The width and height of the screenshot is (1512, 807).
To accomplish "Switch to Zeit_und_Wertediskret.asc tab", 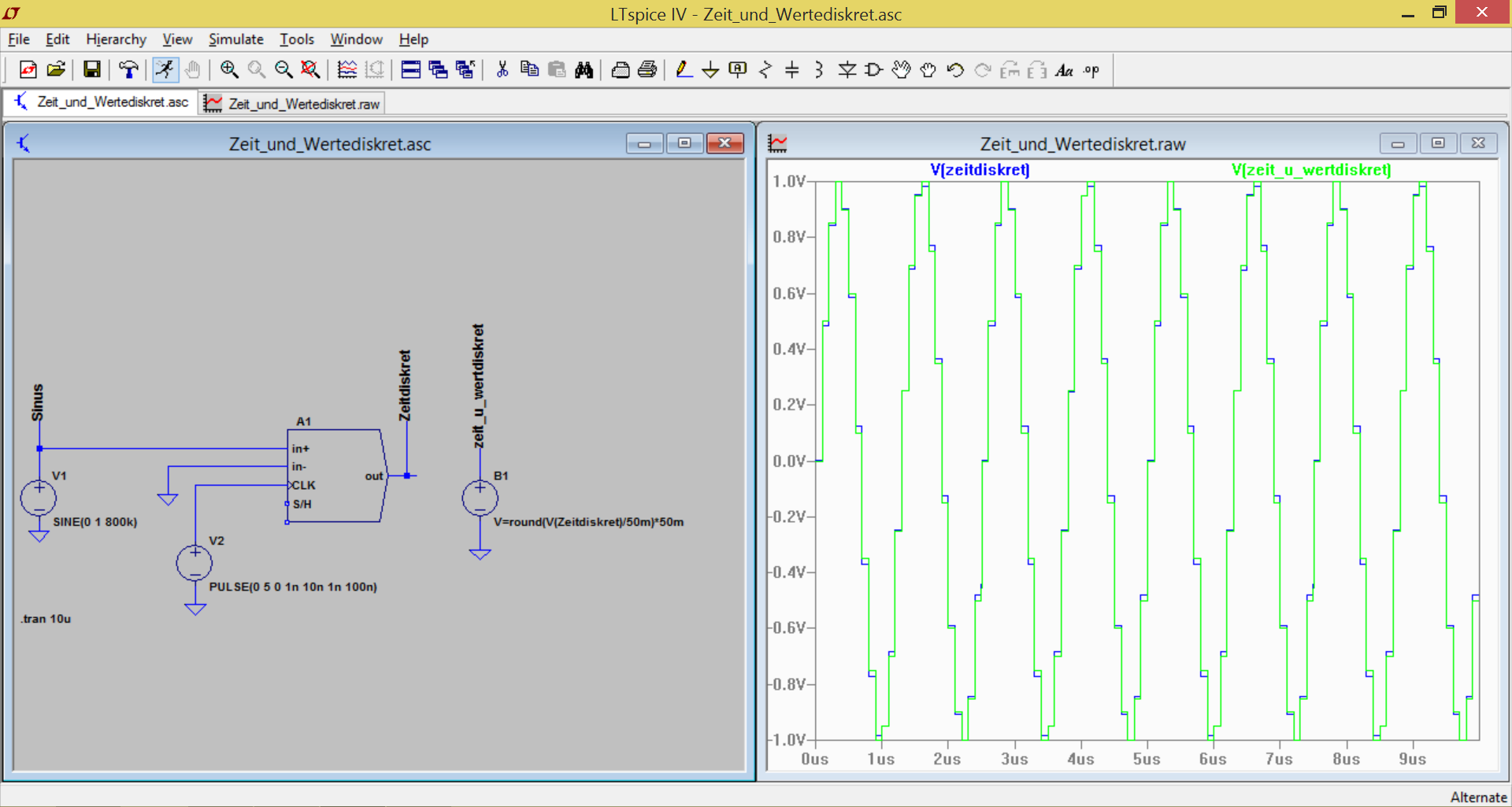I will [101, 102].
